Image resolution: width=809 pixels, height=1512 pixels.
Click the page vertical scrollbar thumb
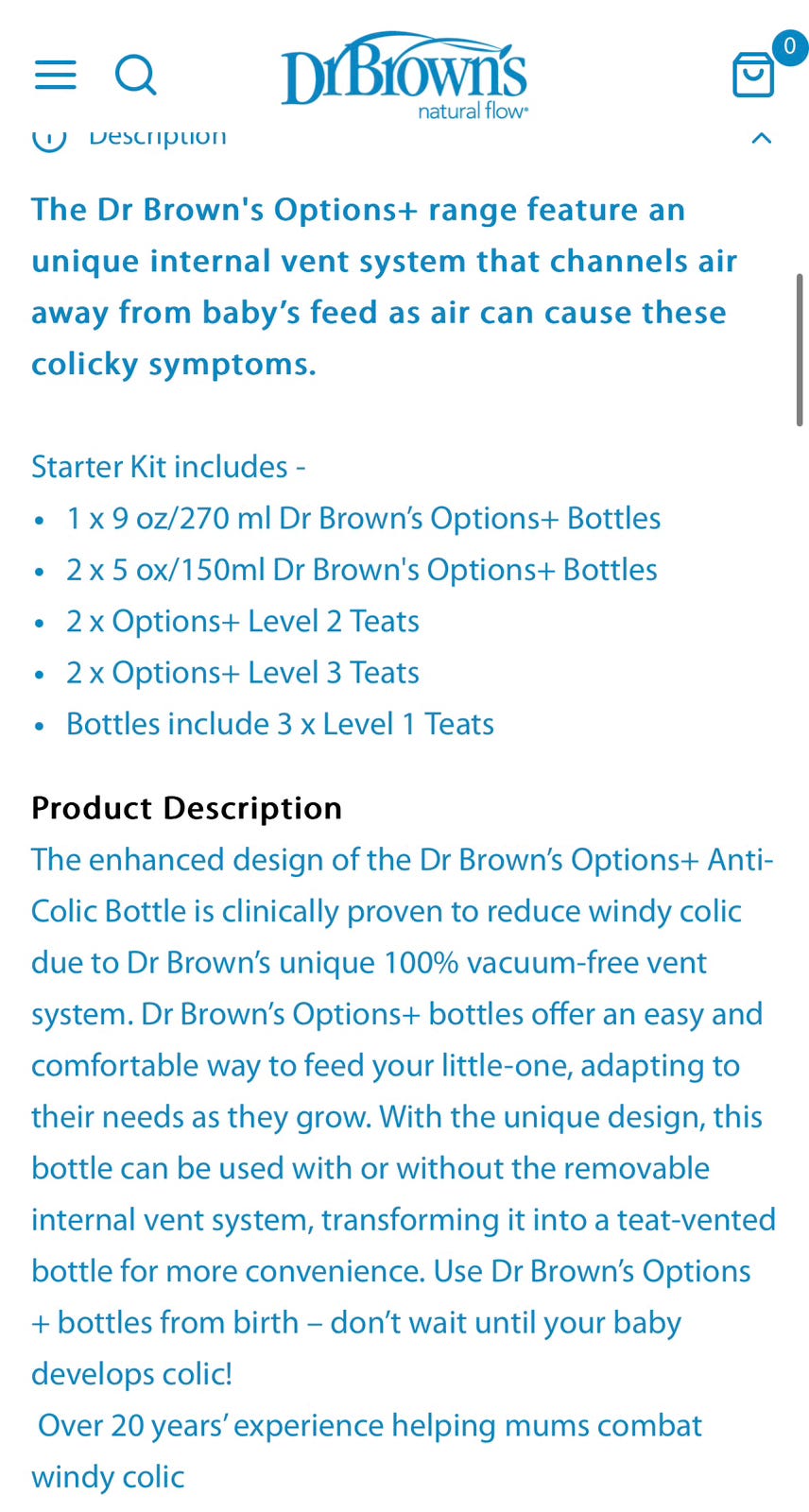pyautogui.click(x=800, y=350)
